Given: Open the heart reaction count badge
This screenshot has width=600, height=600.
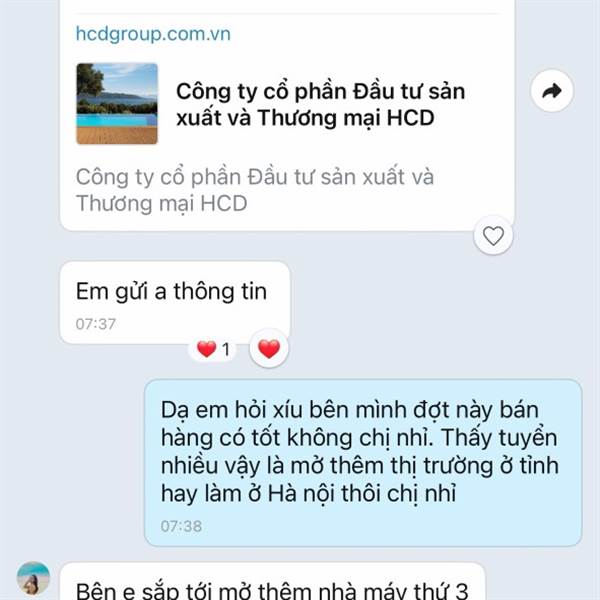Looking at the screenshot, I should click(213, 349).
